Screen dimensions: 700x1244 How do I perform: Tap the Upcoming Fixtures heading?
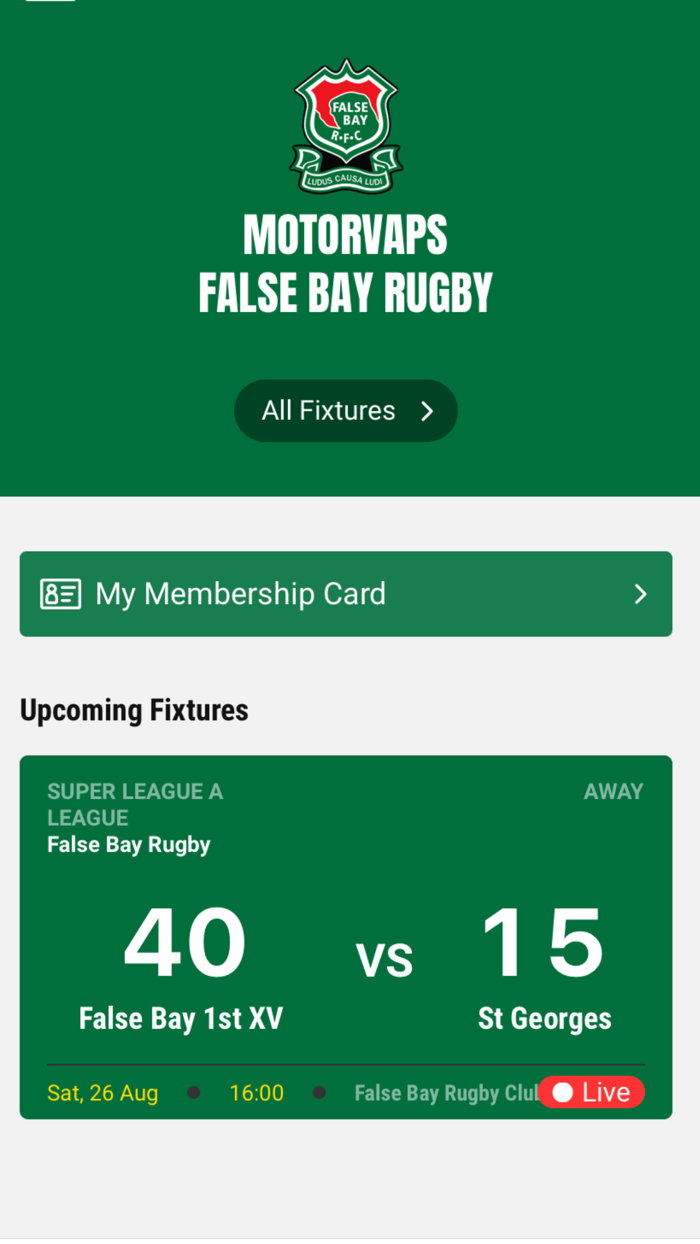134,710
